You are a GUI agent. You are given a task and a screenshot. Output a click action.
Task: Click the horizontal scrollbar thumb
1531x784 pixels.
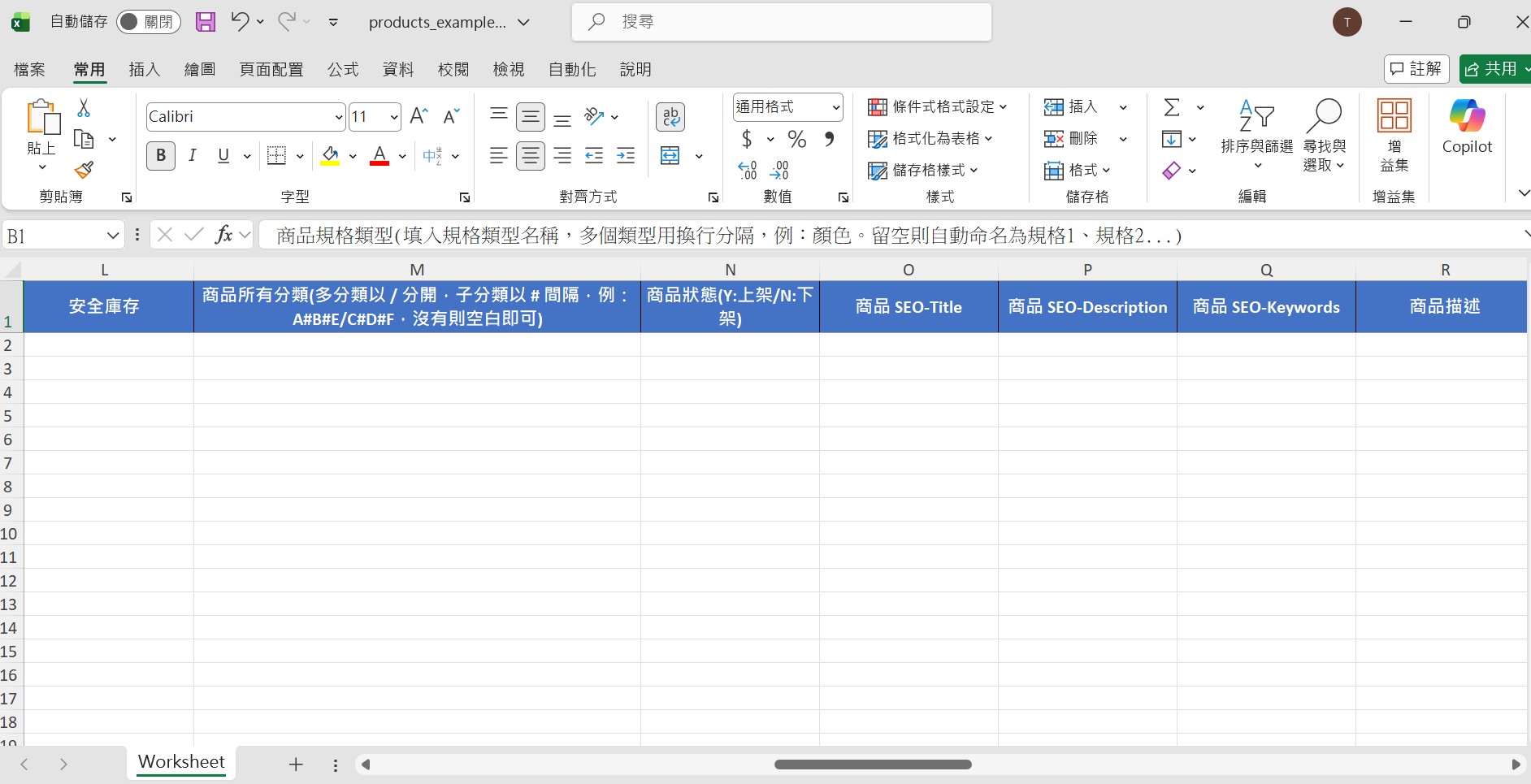[873, 765]
